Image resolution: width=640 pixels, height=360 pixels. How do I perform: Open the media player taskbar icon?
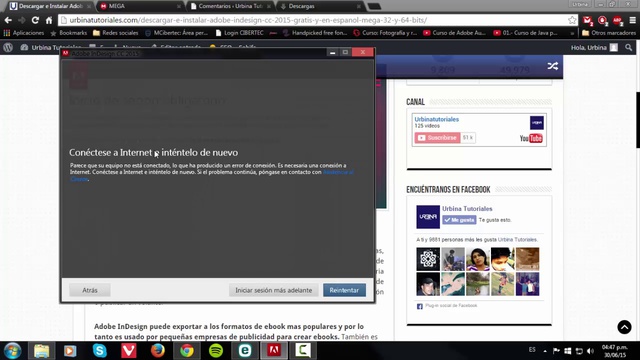point(70,351)
